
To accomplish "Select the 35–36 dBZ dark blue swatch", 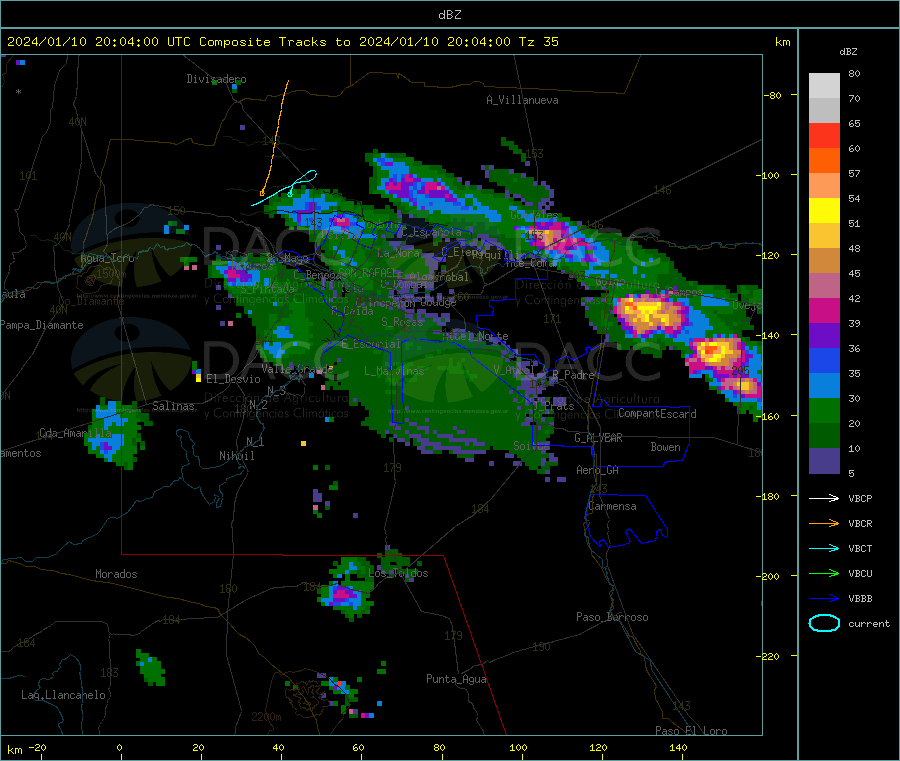I will [824, 361].
